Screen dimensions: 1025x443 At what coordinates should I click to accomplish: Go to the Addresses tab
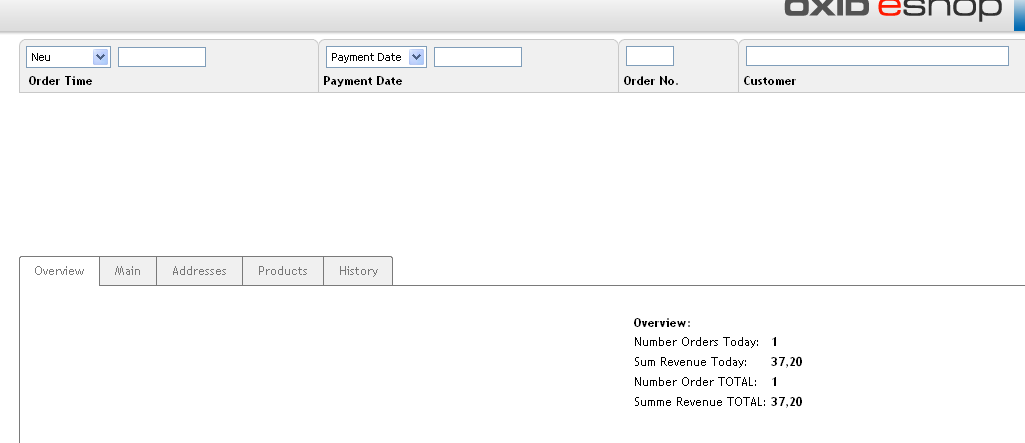coord(199,271)
